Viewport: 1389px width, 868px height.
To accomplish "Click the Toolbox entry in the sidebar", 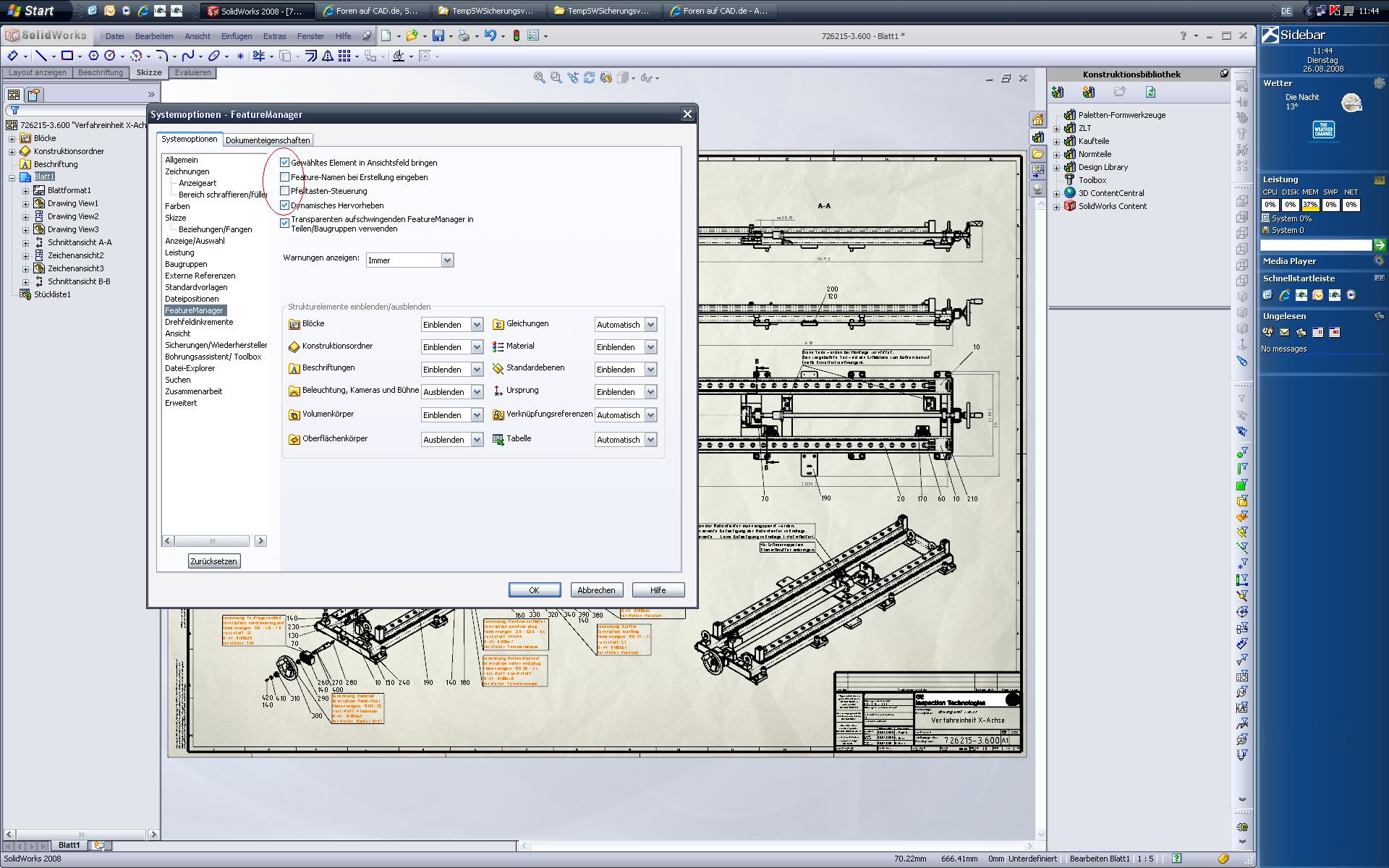I will [1092, 179].
